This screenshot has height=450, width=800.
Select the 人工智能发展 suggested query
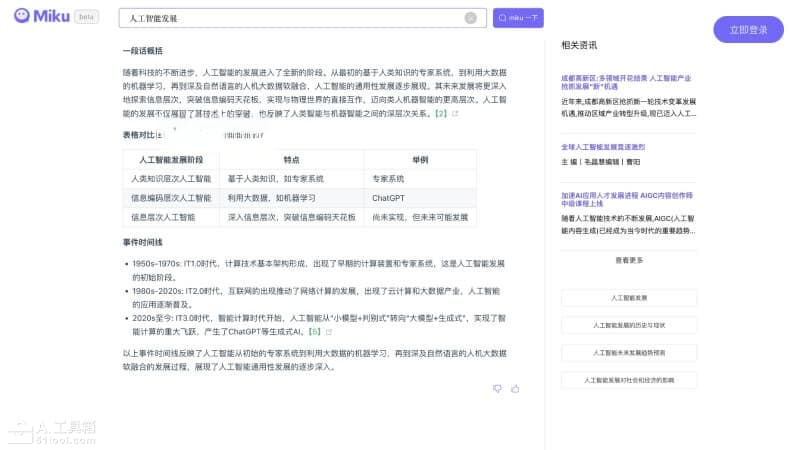pos(629,298)
